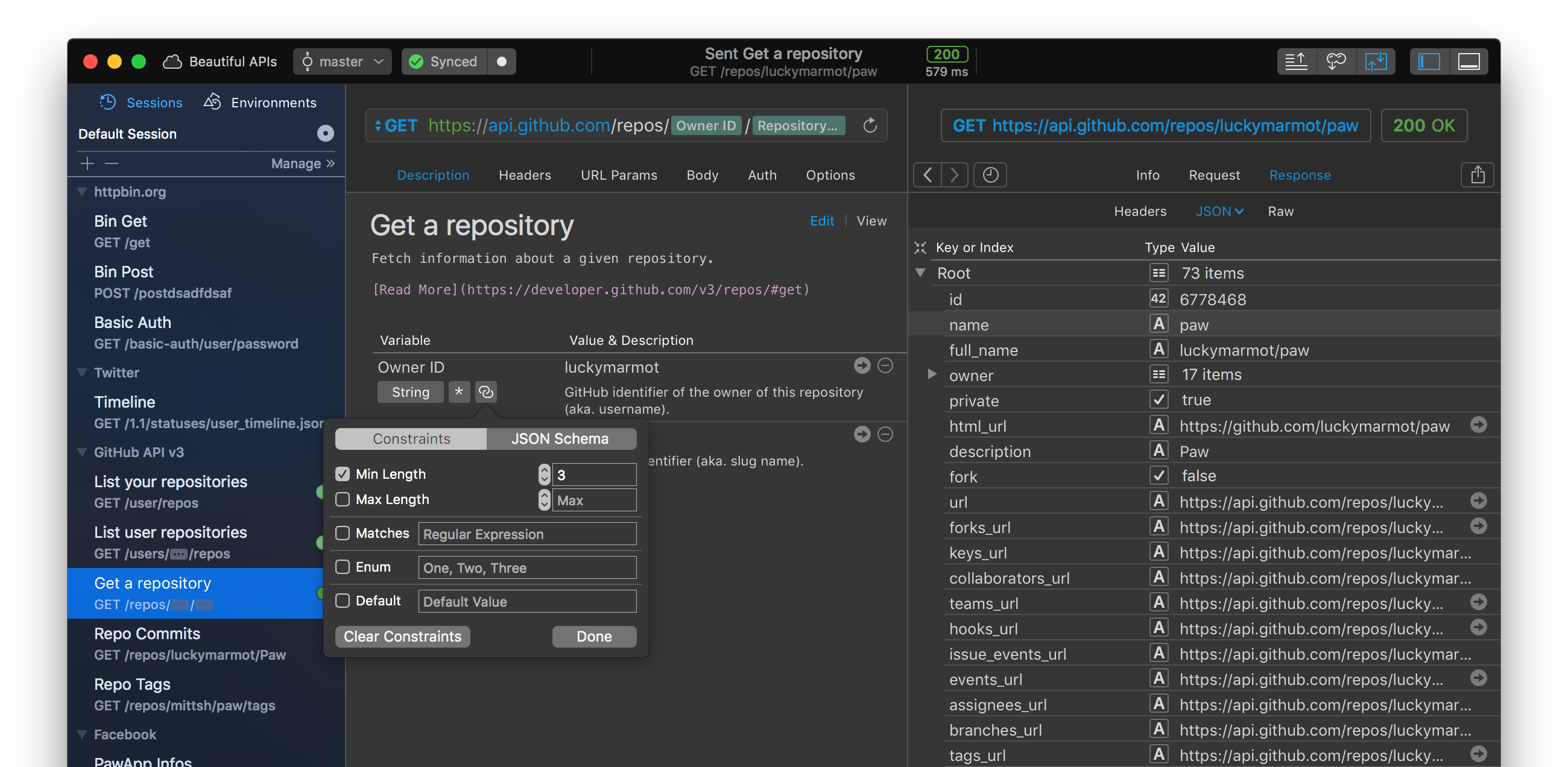The height and width of the screenshot is (767, 1568).
Task: Toggle the left sidebar visibility icon
Action: [1429, 61]
